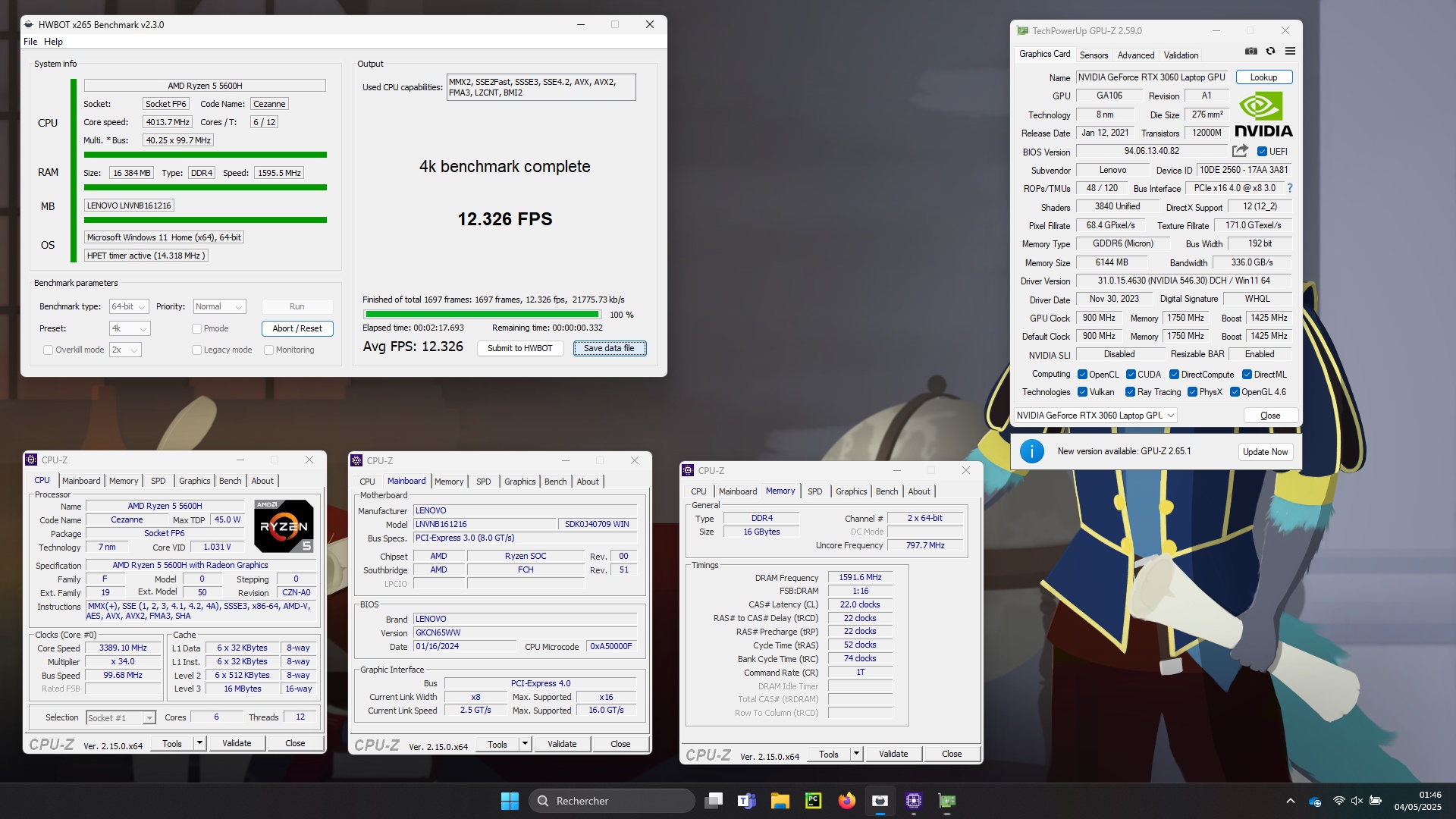Expand Tools arrow in CPU-Z Mainboard window

[525, 744]
